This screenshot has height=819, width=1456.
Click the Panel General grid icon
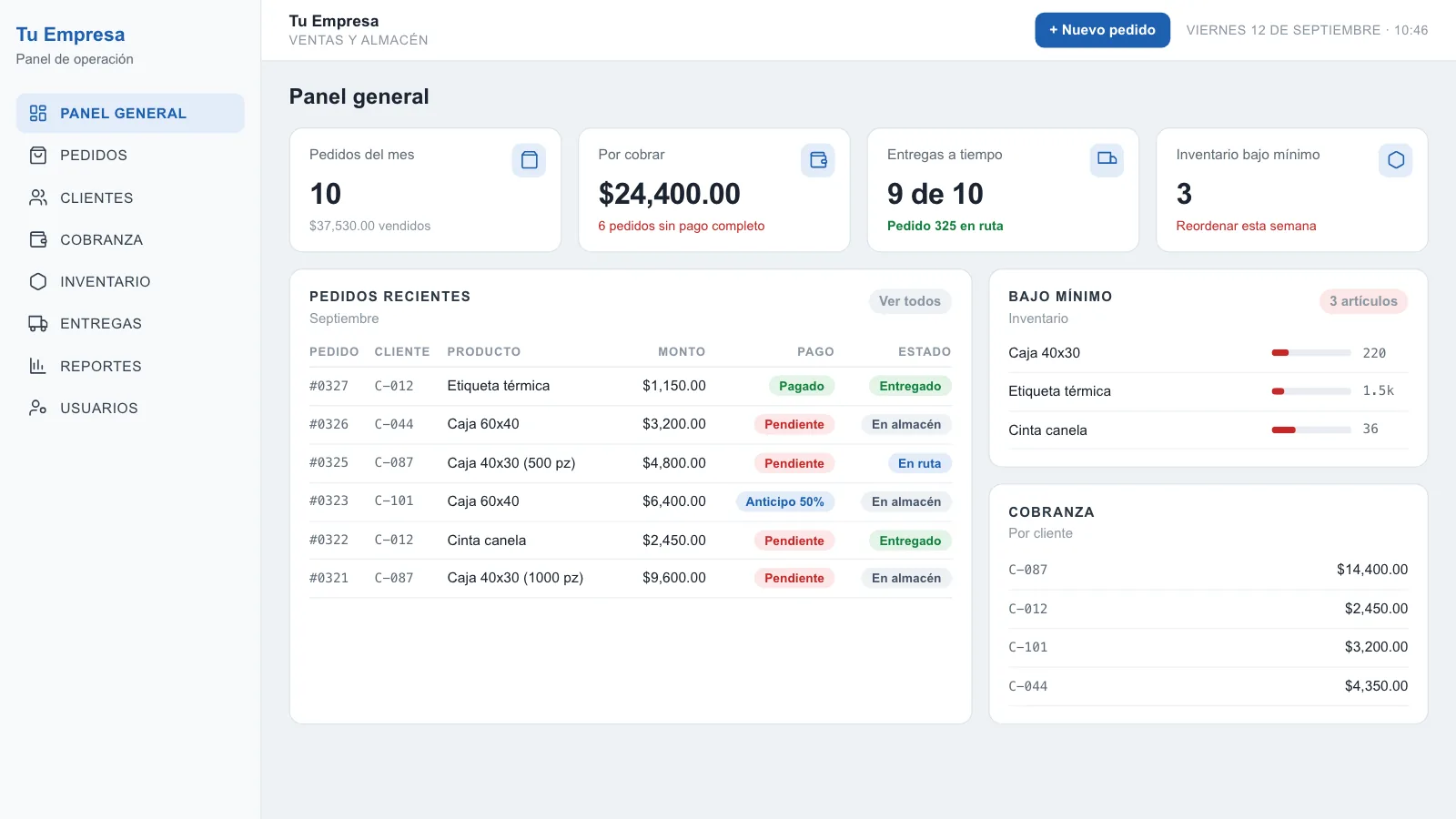(x=38, y=113)
